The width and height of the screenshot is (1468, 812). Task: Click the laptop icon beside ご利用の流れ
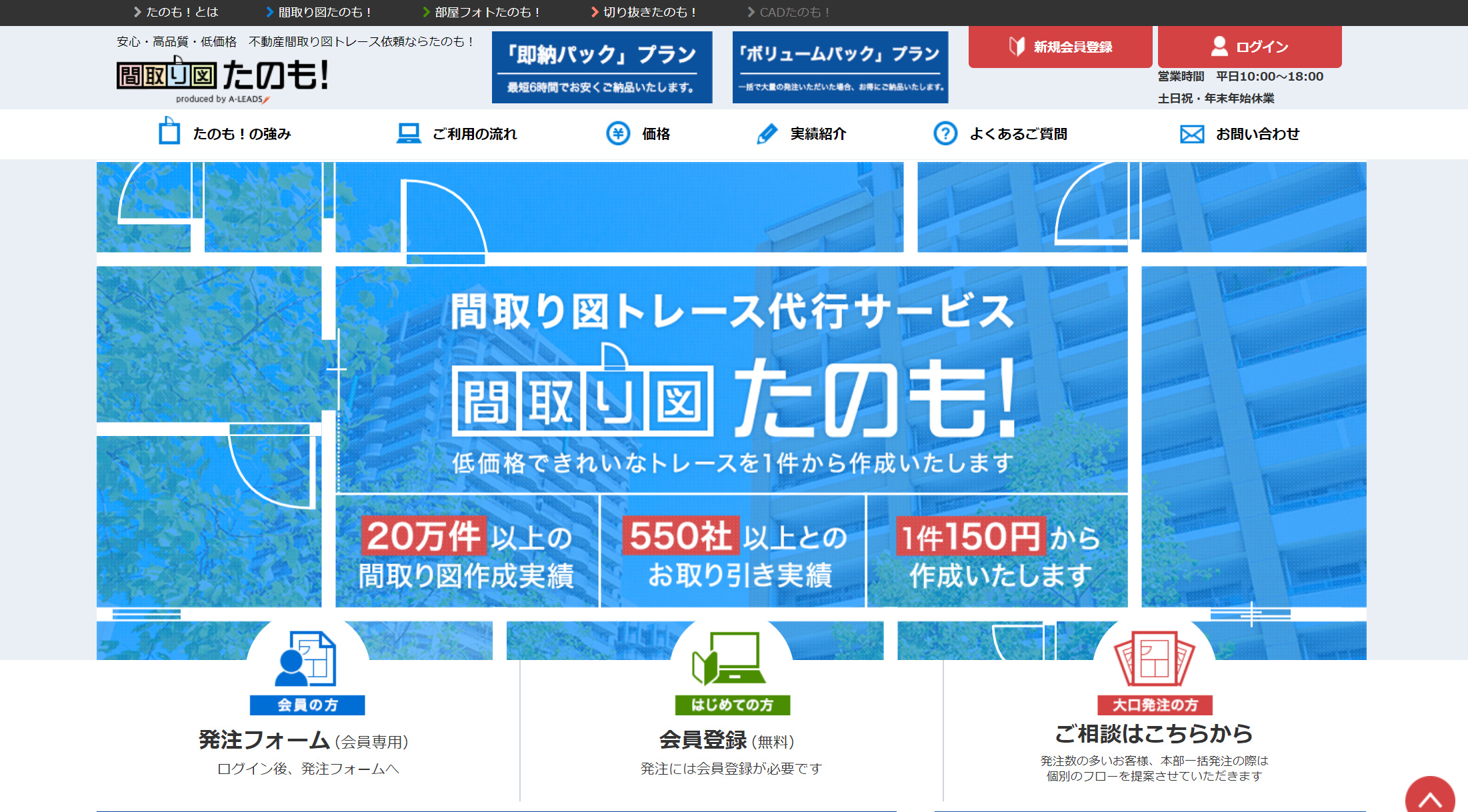(x=408, y=133)
